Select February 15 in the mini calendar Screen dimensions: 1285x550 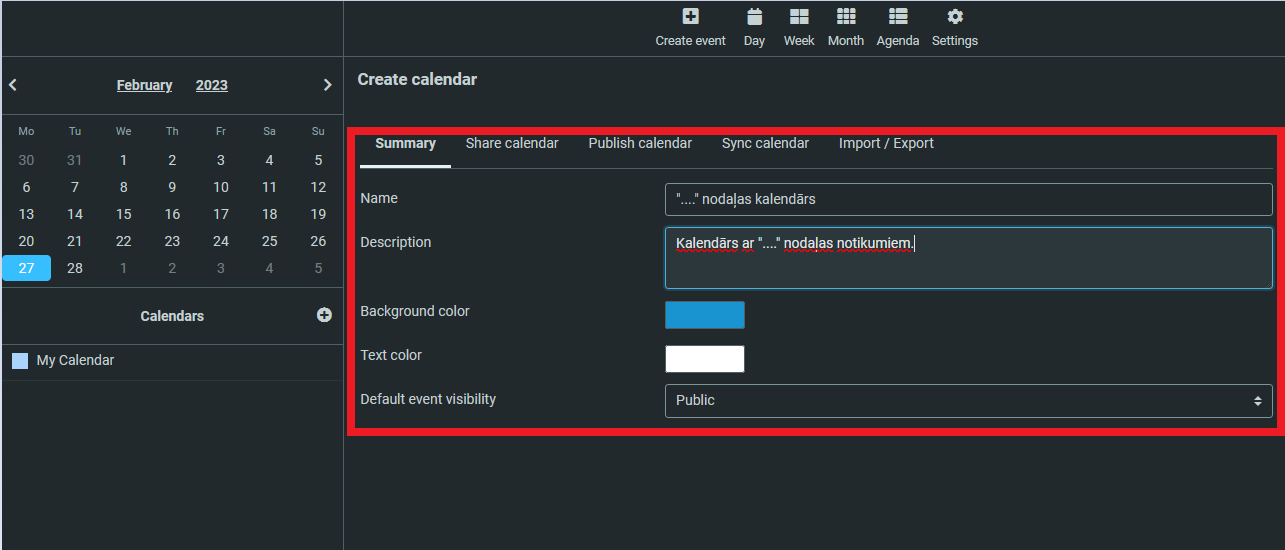[123, 214]
